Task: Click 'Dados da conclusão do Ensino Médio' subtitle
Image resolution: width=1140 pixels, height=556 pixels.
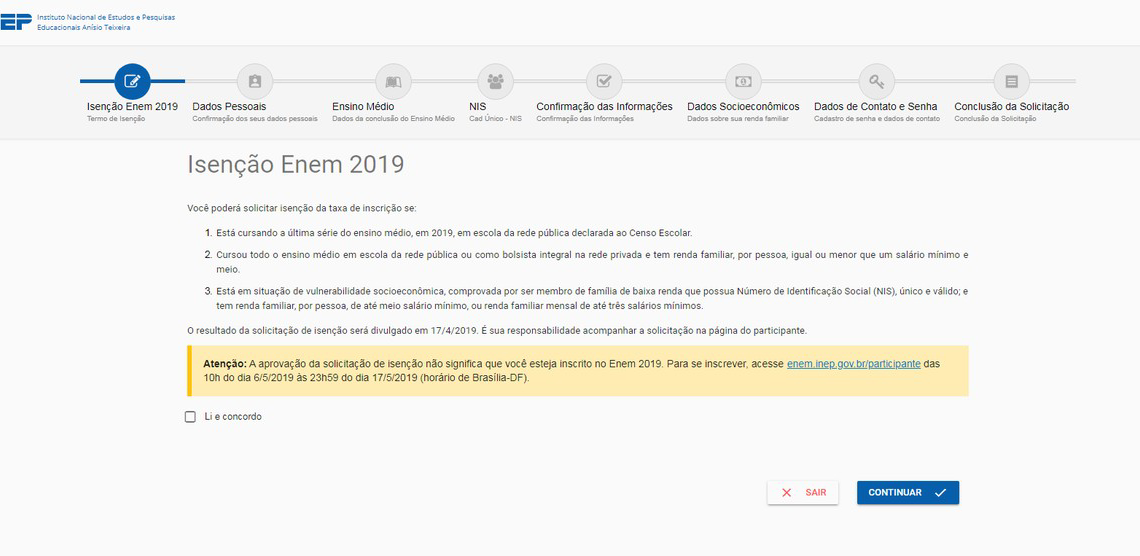Action: click(x=393, y=119)
